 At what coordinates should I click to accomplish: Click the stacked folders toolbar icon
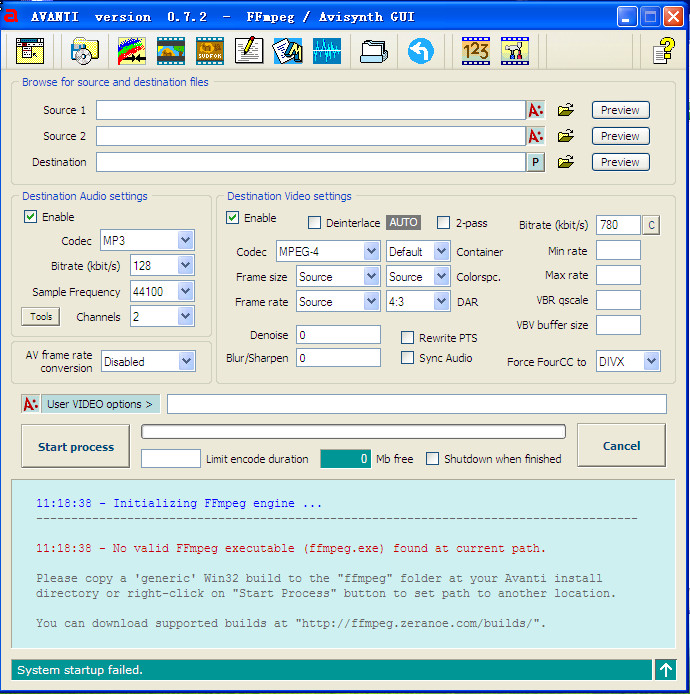tap(374, 51)
